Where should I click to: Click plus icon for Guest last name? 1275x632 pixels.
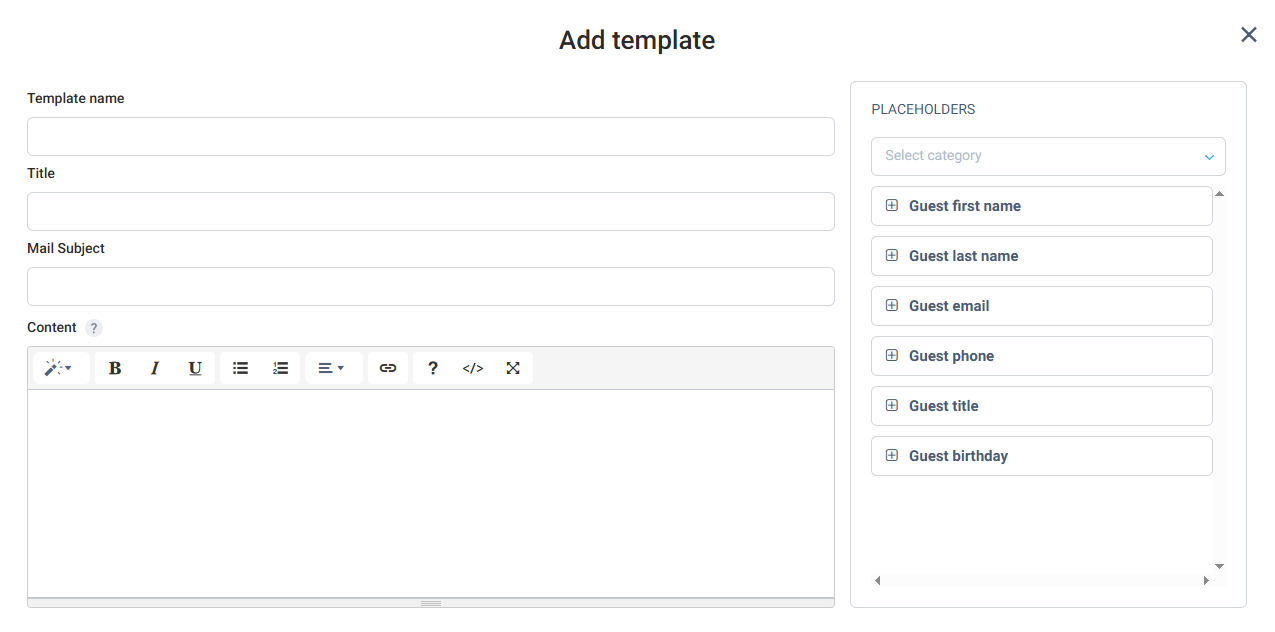pos(892,255)
